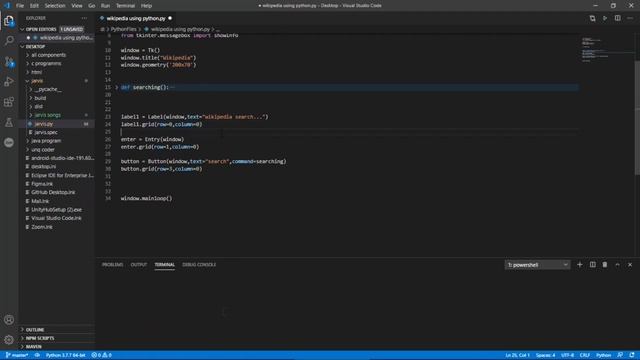Open the editor More Actions ellipsis
The image size is (640, 360).
click(x=630, y=18)
